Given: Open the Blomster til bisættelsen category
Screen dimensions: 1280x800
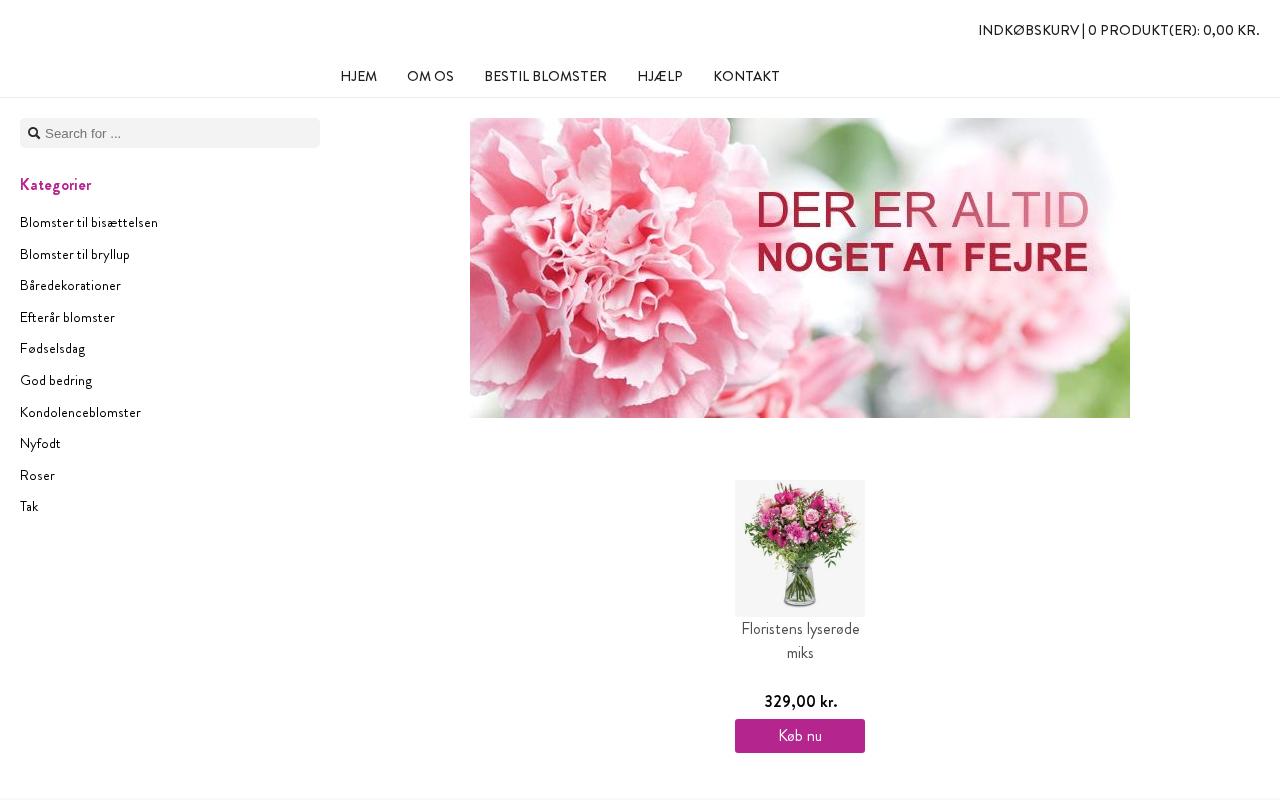Looking at the screenshot, I should pyautogui.click(x=89, y=222).
